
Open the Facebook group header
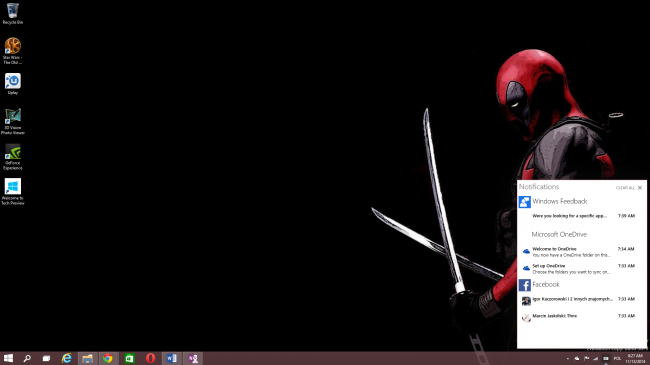(x=546, y=284)
